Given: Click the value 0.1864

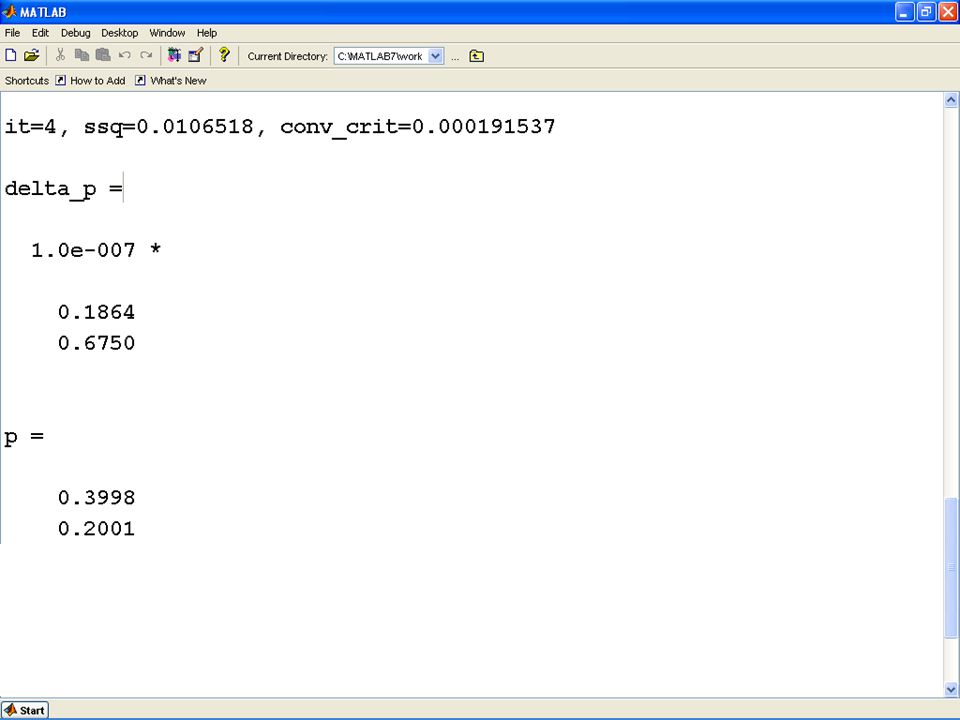Looking at the screenshot, I should pos(96,312).
